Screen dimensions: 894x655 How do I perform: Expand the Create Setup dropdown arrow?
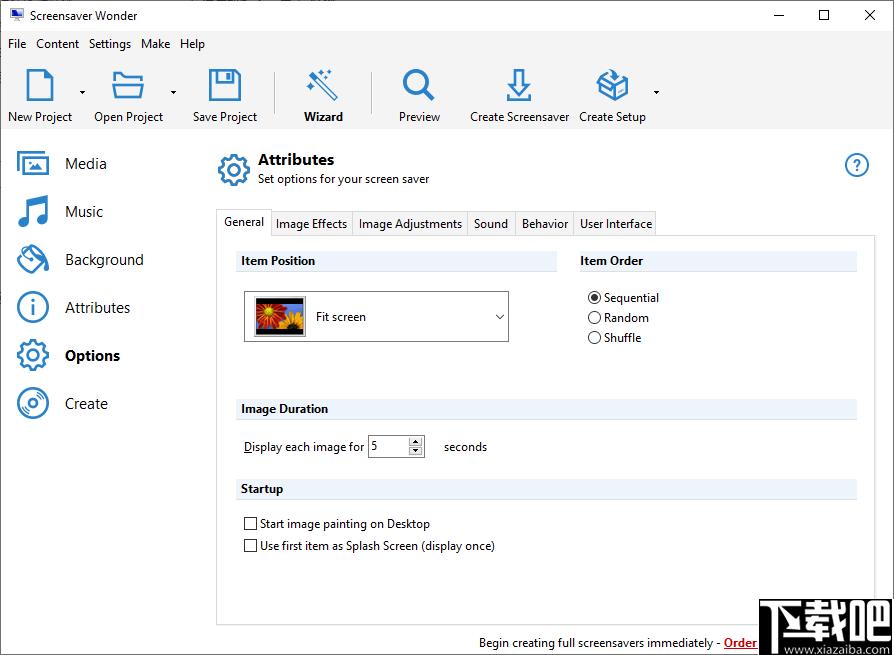point(656,92)
